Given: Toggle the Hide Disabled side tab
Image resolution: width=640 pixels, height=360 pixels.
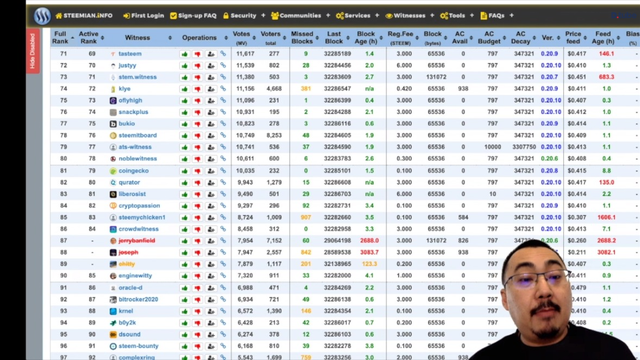Looking at the screenshot, I should click(x=33, y=51).
